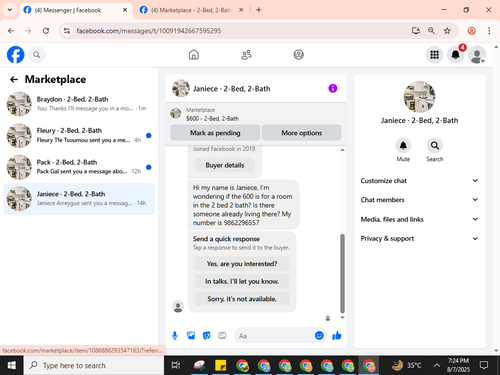Open the Fleury 2-Bed, 2-Bath conversation
500x375 pixels.
pos(79,135)
